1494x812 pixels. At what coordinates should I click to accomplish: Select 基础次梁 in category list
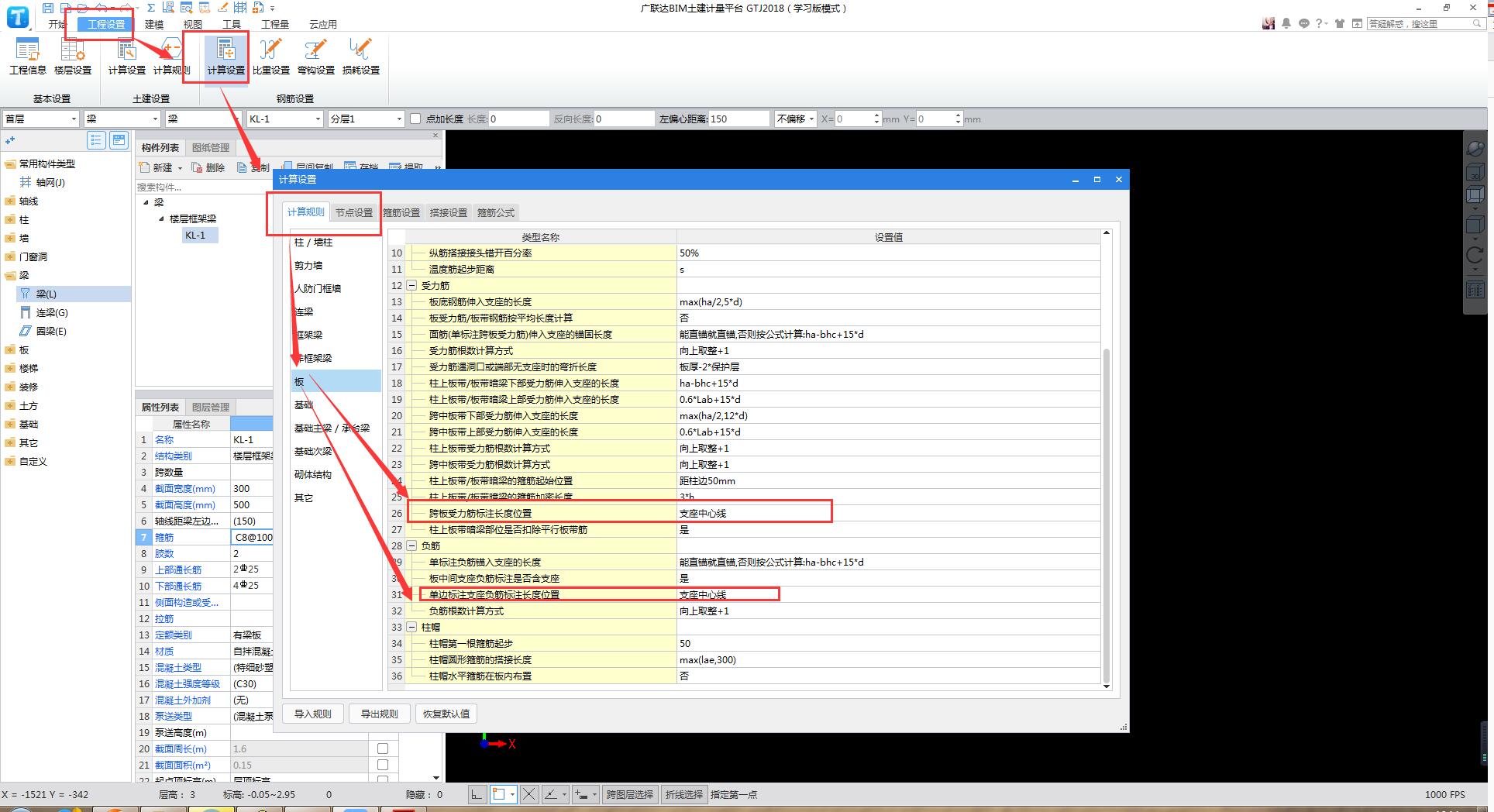click(x=313, y=451)
